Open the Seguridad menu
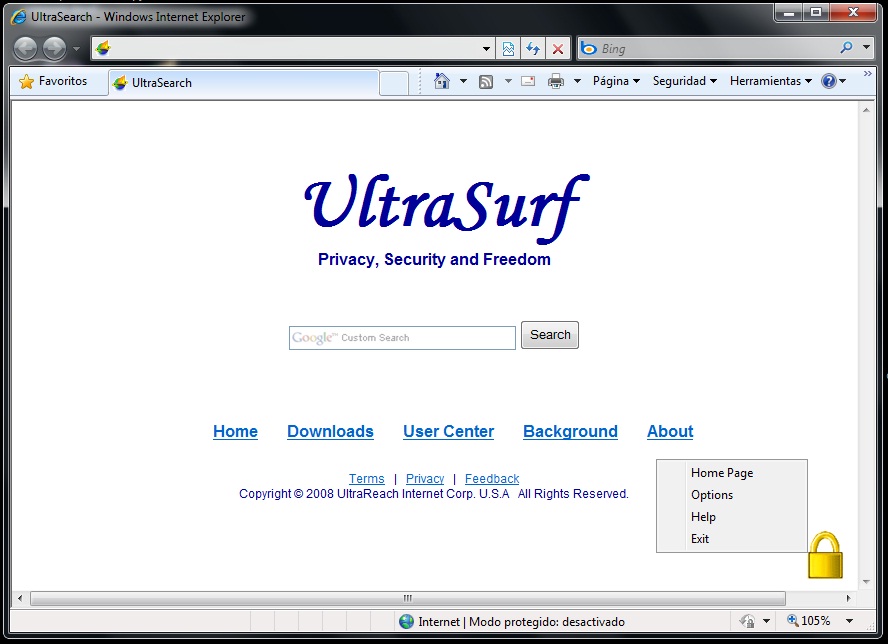888x644 pixels. (x=685, y=81)
